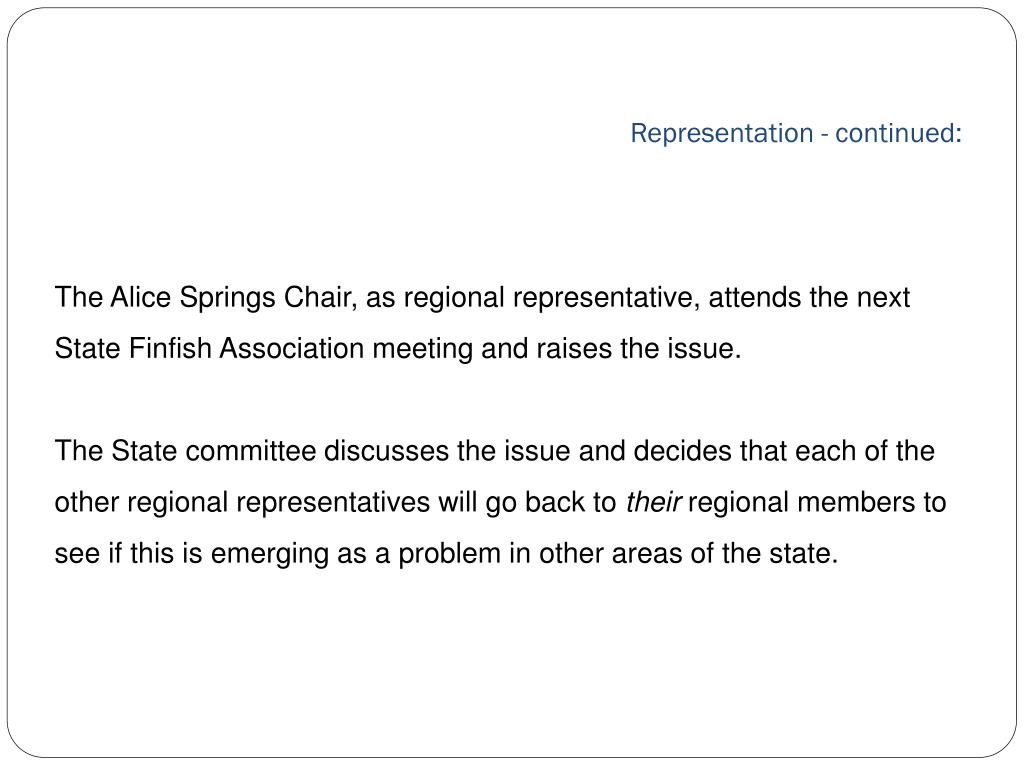The image size is (1024, 768).
Task: Click the 'Representation - continued:' slide title
Action: [795, 133]
